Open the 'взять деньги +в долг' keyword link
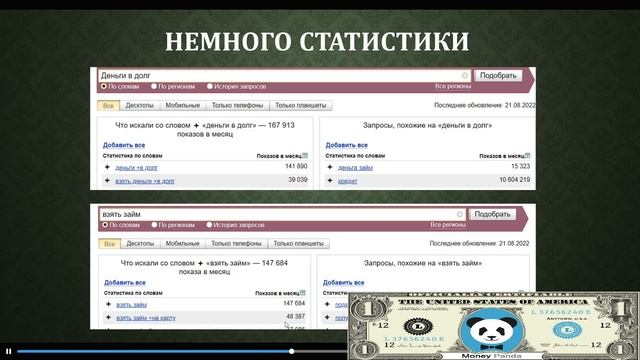 (x=145, y=181)
